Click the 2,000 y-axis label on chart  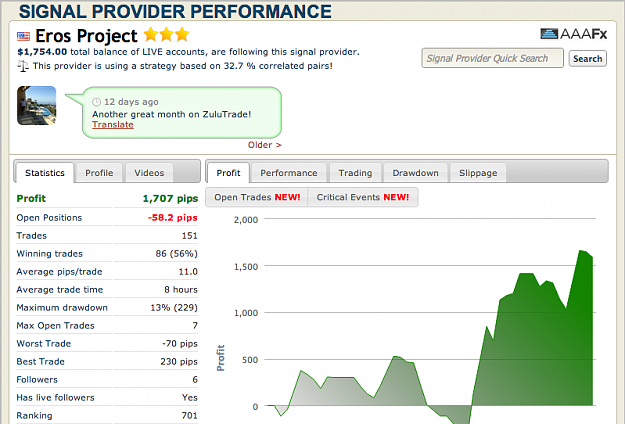click(246, 220)
